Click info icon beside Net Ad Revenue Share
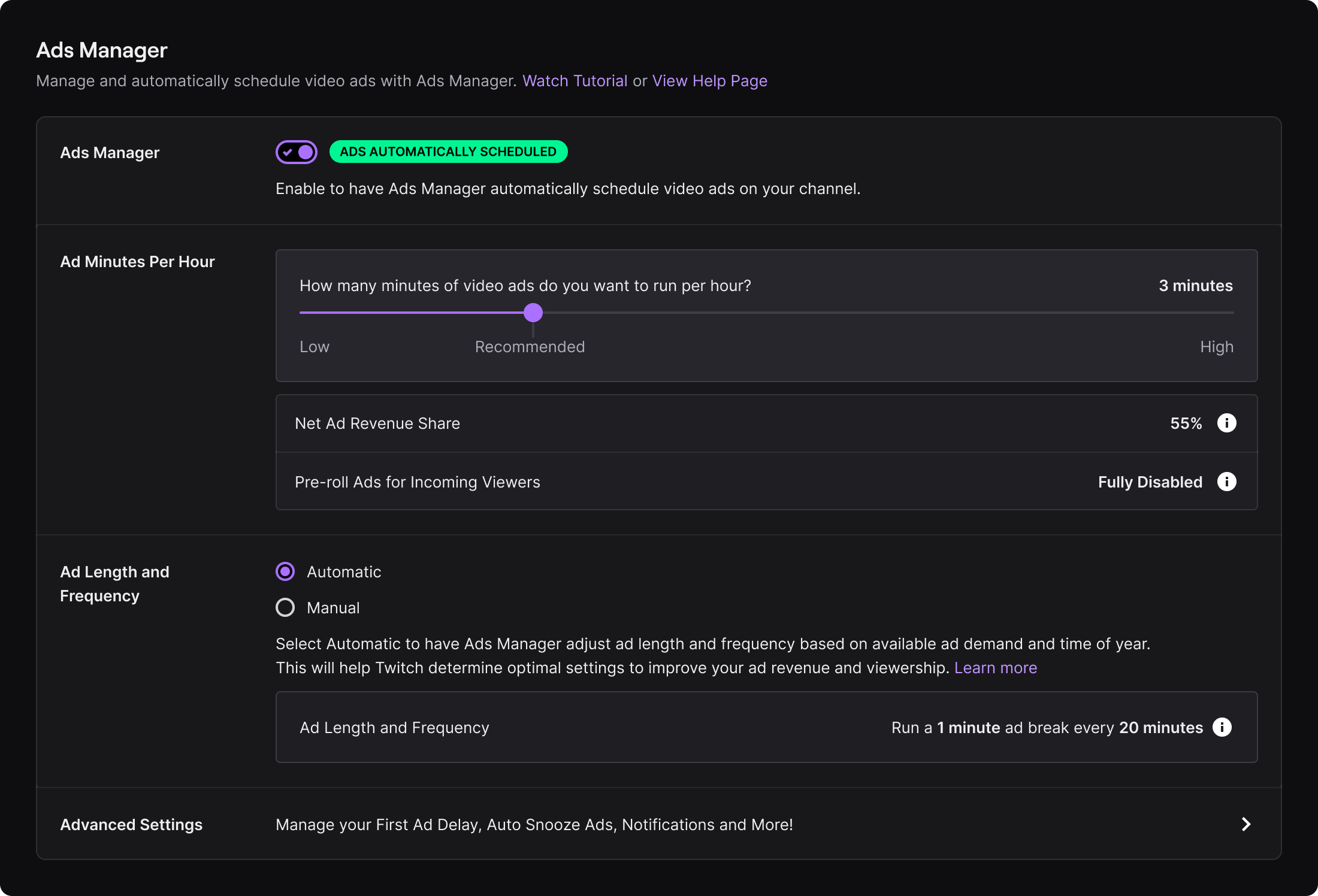Screen dimensions: 1318x896 tap(1226, 423)
